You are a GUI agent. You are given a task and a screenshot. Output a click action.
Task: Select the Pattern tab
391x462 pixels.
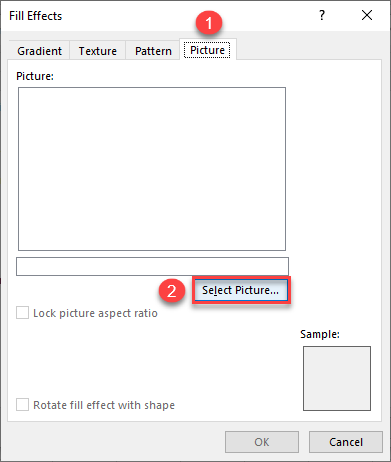click(153, 51)
